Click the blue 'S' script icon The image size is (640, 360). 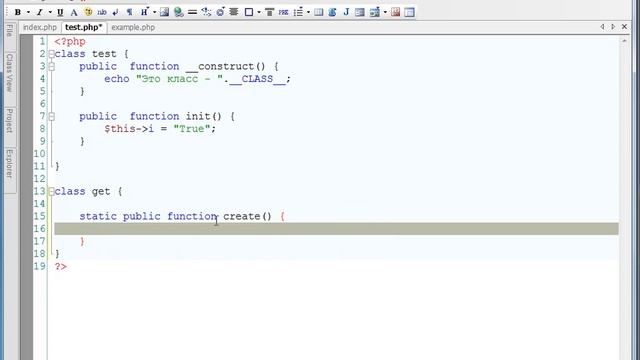click(332, 12)
